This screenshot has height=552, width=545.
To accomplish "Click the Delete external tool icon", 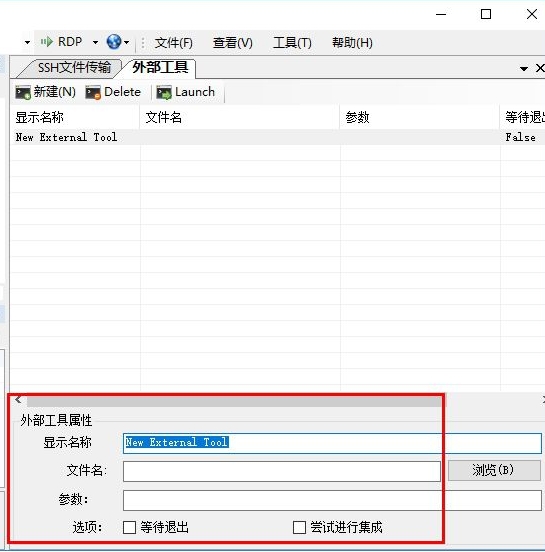I will [x=93, y=93].
